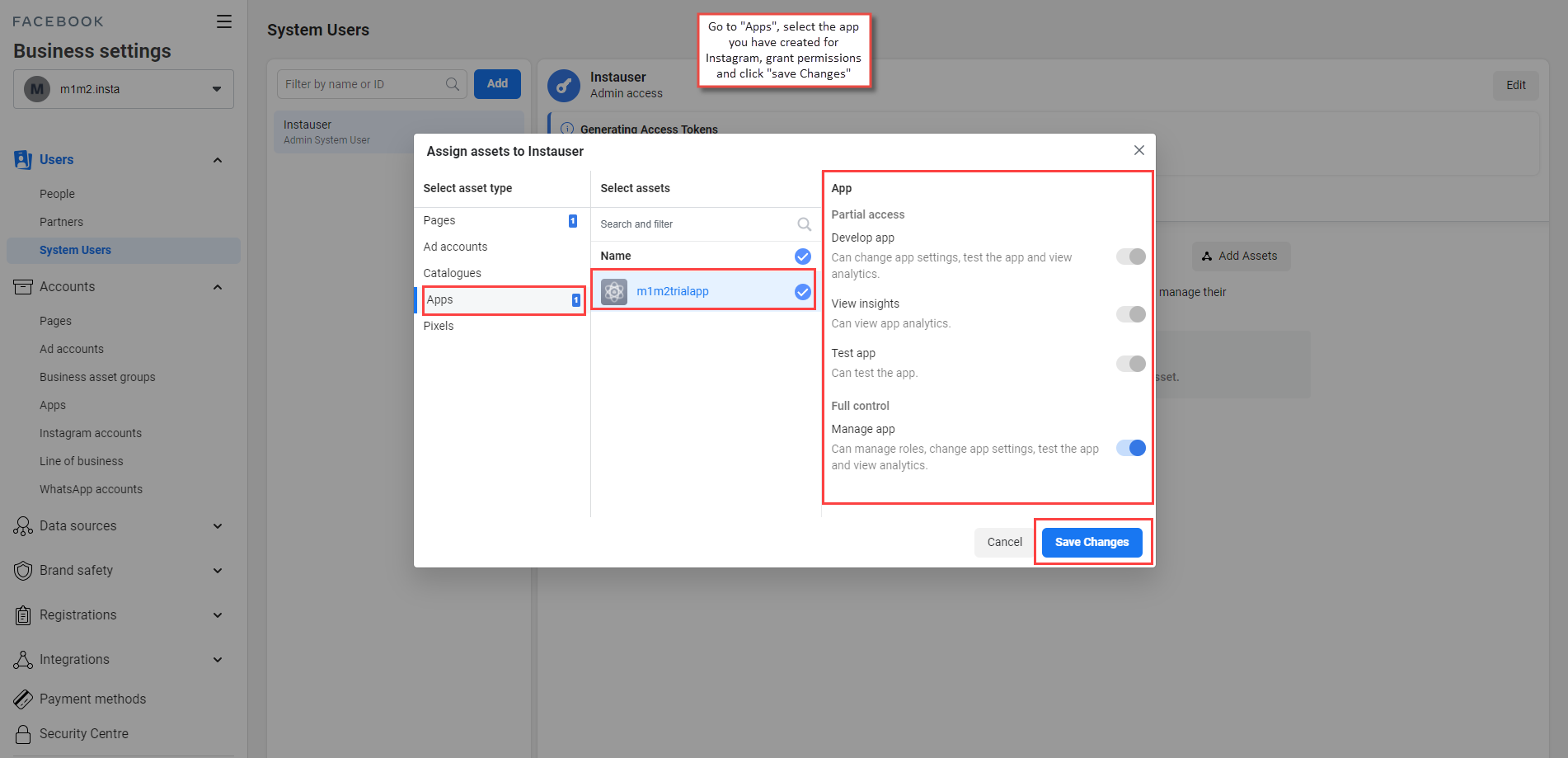Open System Users in sidebar
1568x758 pixels.
point(124,251)
